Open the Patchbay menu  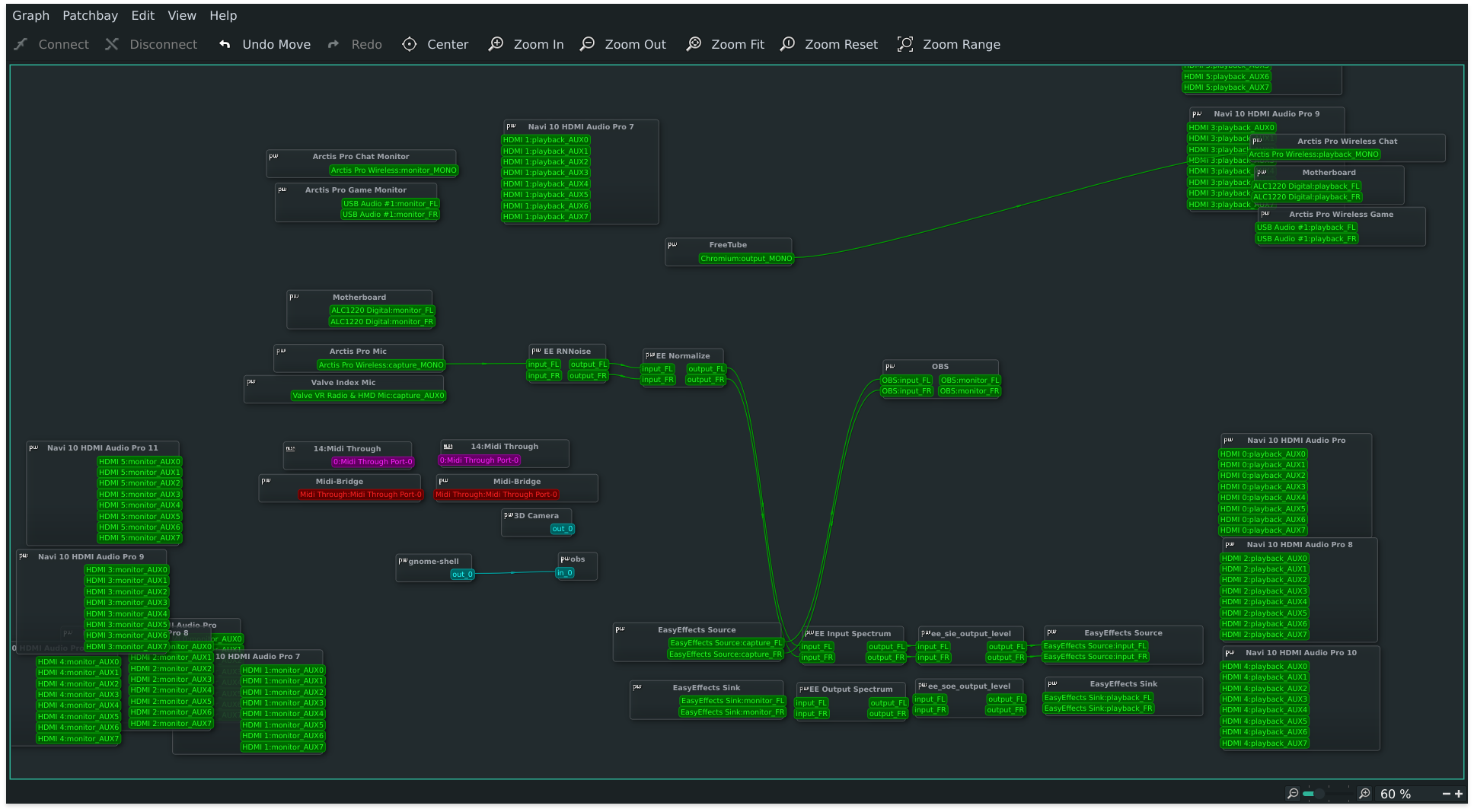click(90, 15)
